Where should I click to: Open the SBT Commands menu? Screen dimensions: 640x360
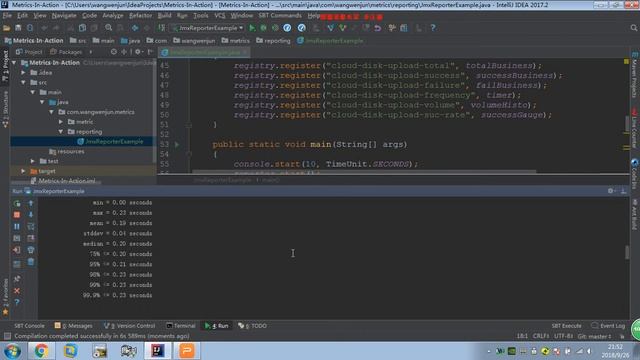[x=280, y=16]
